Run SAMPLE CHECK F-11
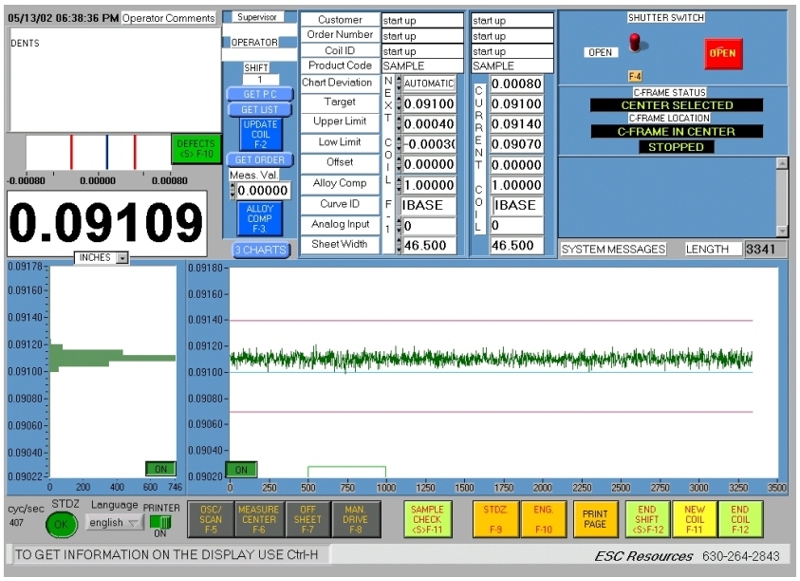 pyautogui.click(x=427, y=517)
